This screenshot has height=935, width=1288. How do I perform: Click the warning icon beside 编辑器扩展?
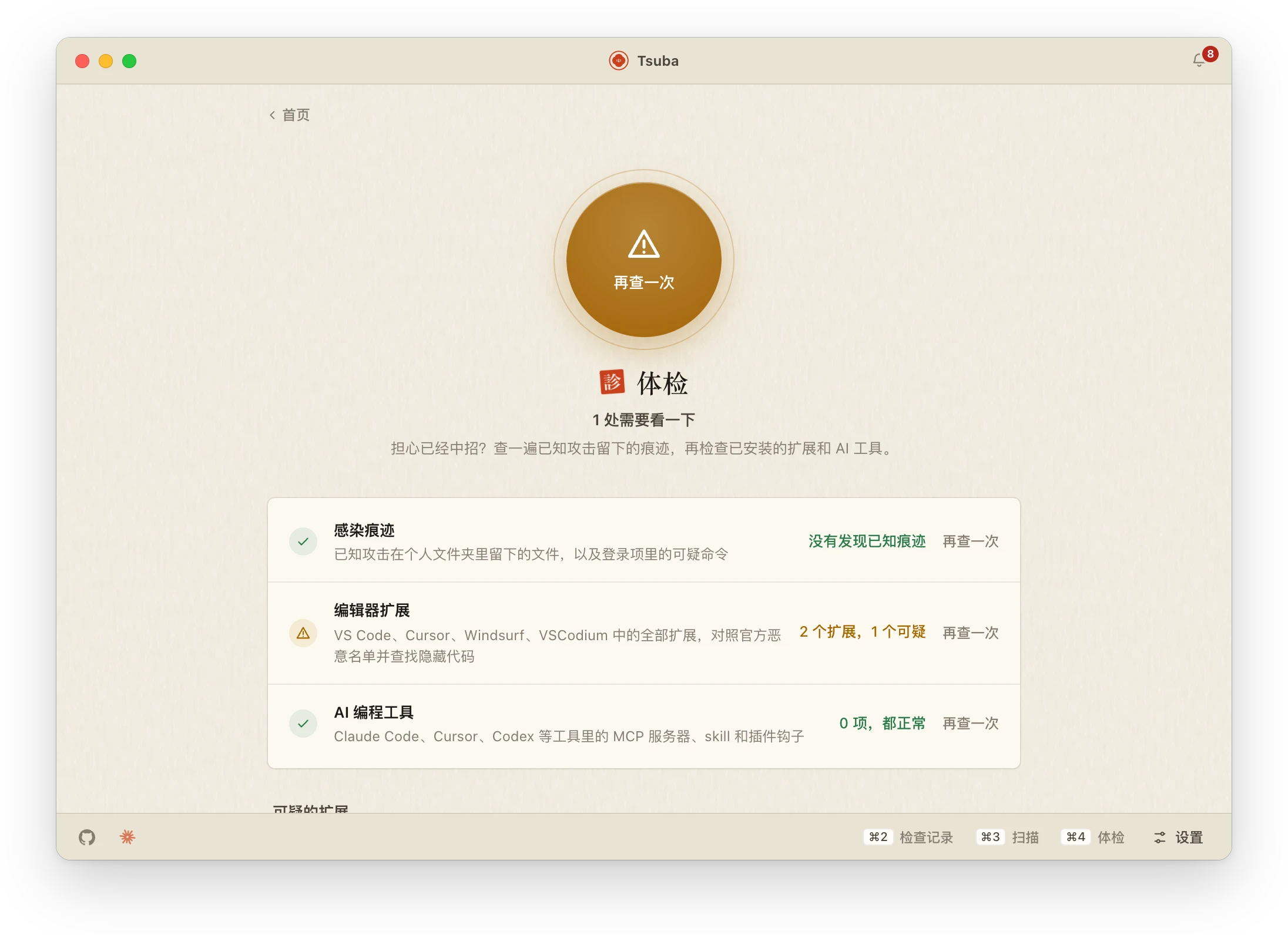[x=303, y=633]
